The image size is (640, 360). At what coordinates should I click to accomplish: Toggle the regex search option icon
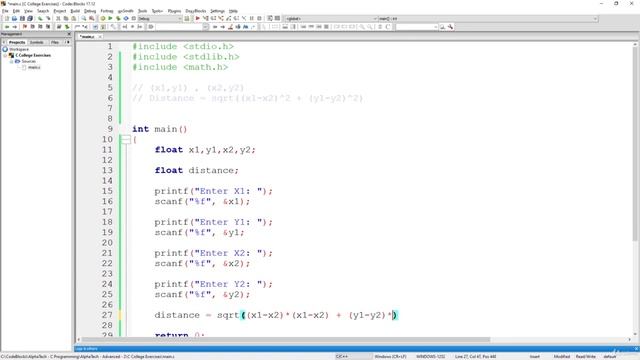pos(253,27)
